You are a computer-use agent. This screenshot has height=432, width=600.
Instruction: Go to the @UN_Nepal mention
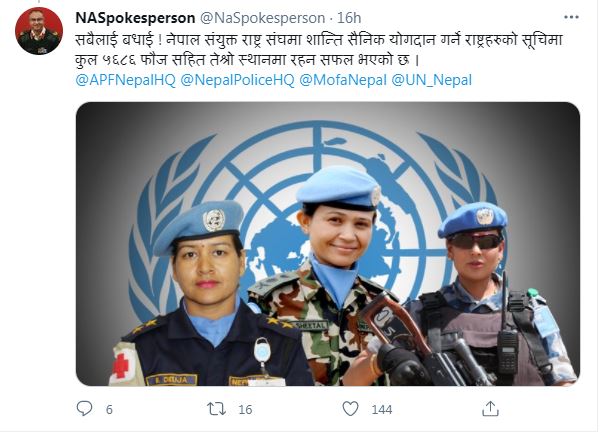(432, 80)
